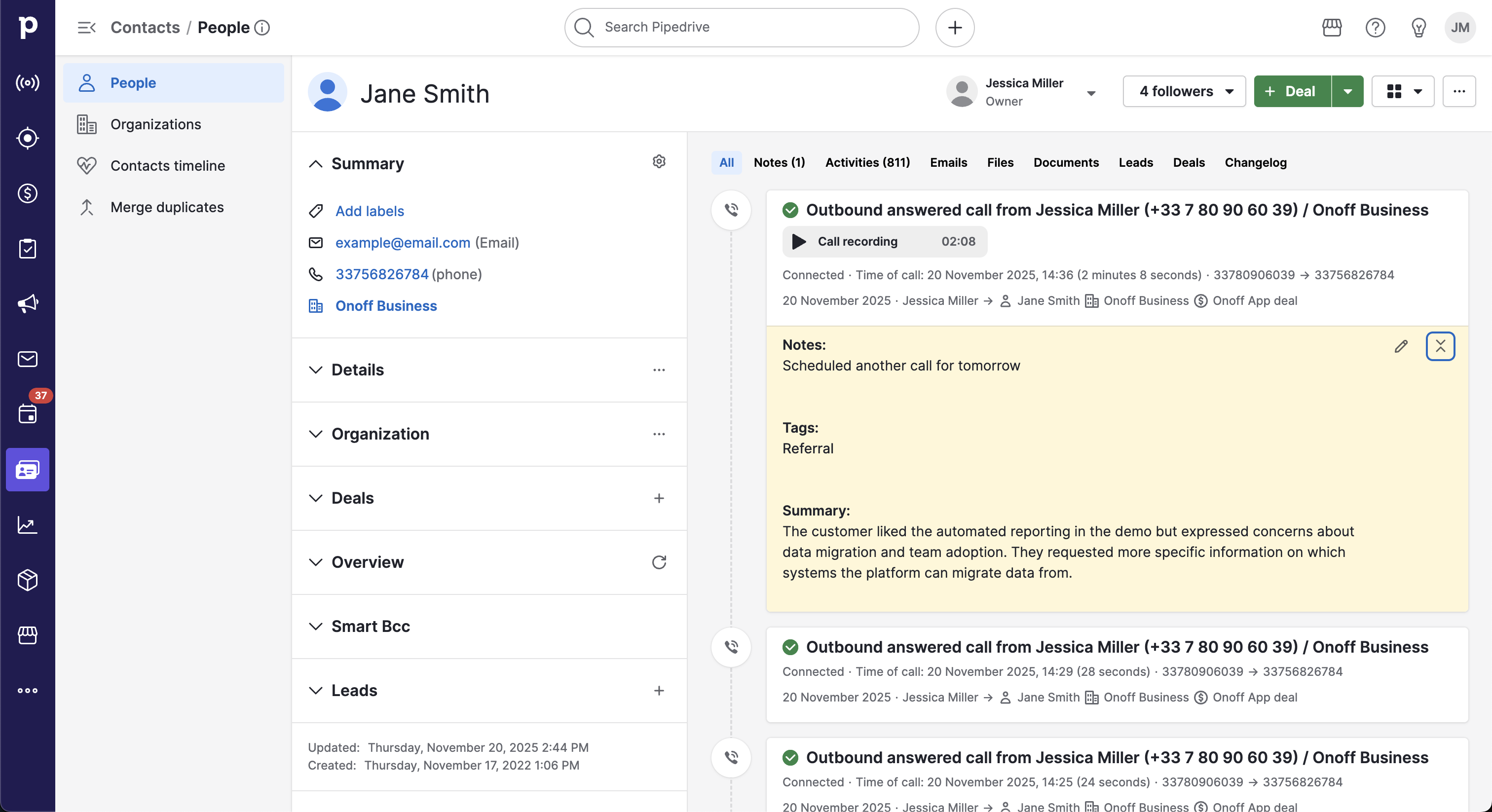
Task: Open Contacts timeline in the menu
Action: point(173,166)
